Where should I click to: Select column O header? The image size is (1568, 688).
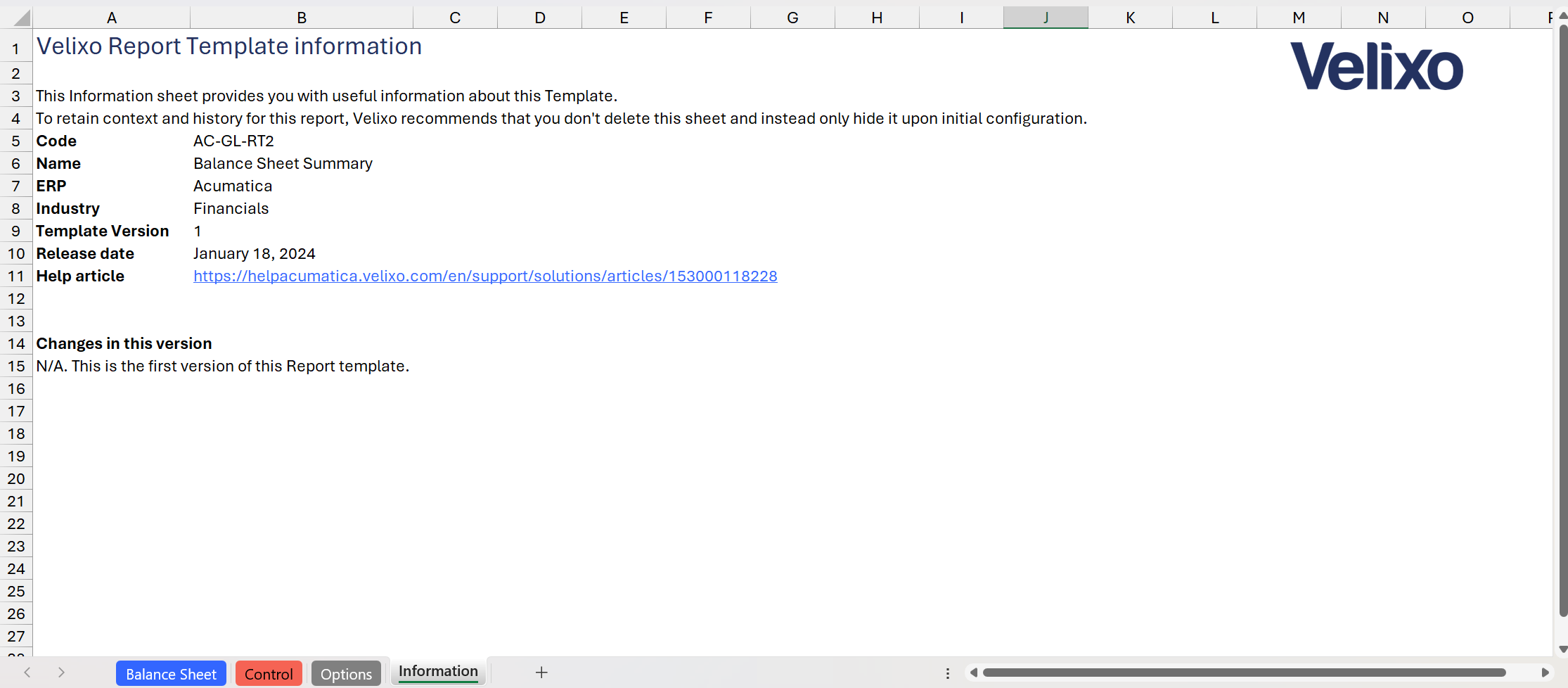pos(1467,18)
